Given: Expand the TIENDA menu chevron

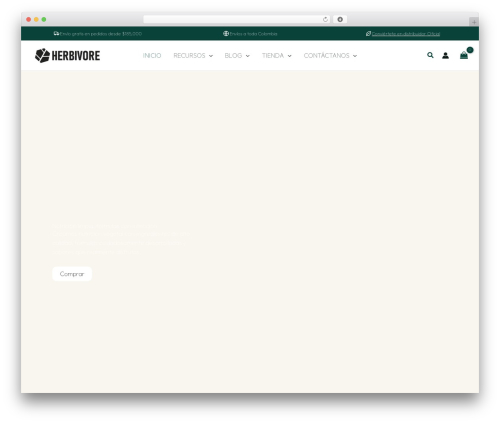Looking at the screenshot, I should [289, 56].
